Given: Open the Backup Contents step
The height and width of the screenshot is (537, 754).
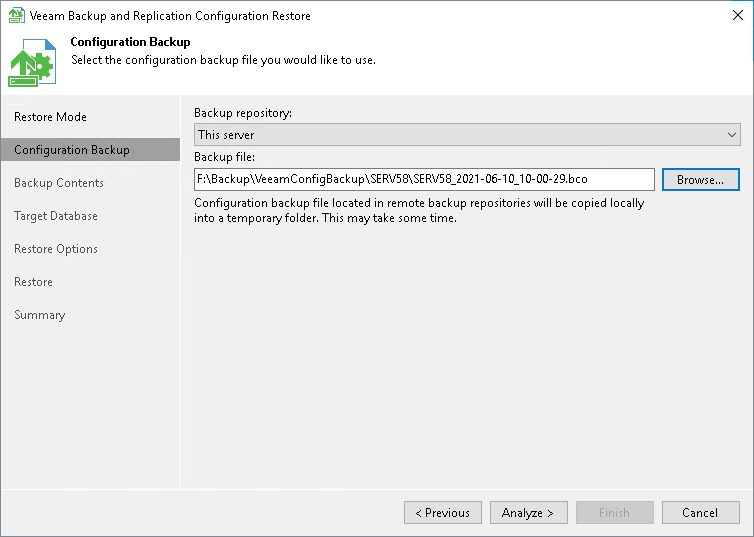Looking at the screenshot, I should [x=59, y=183].
